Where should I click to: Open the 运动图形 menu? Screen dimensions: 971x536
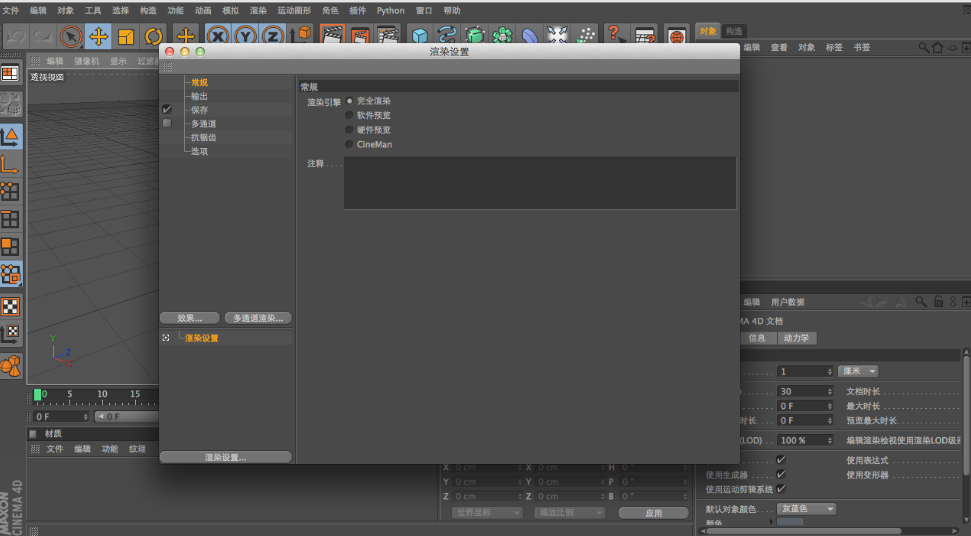[294, 11]
